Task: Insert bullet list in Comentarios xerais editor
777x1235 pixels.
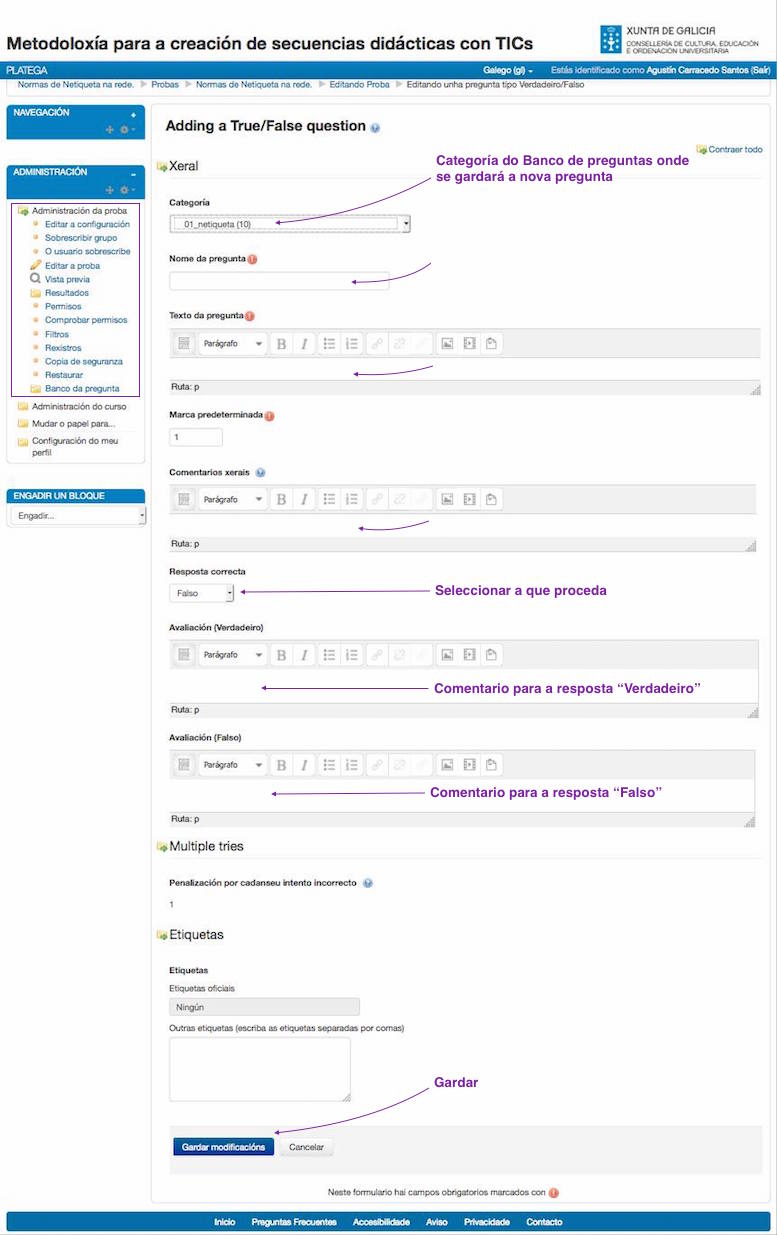Action: click(329, 499)
